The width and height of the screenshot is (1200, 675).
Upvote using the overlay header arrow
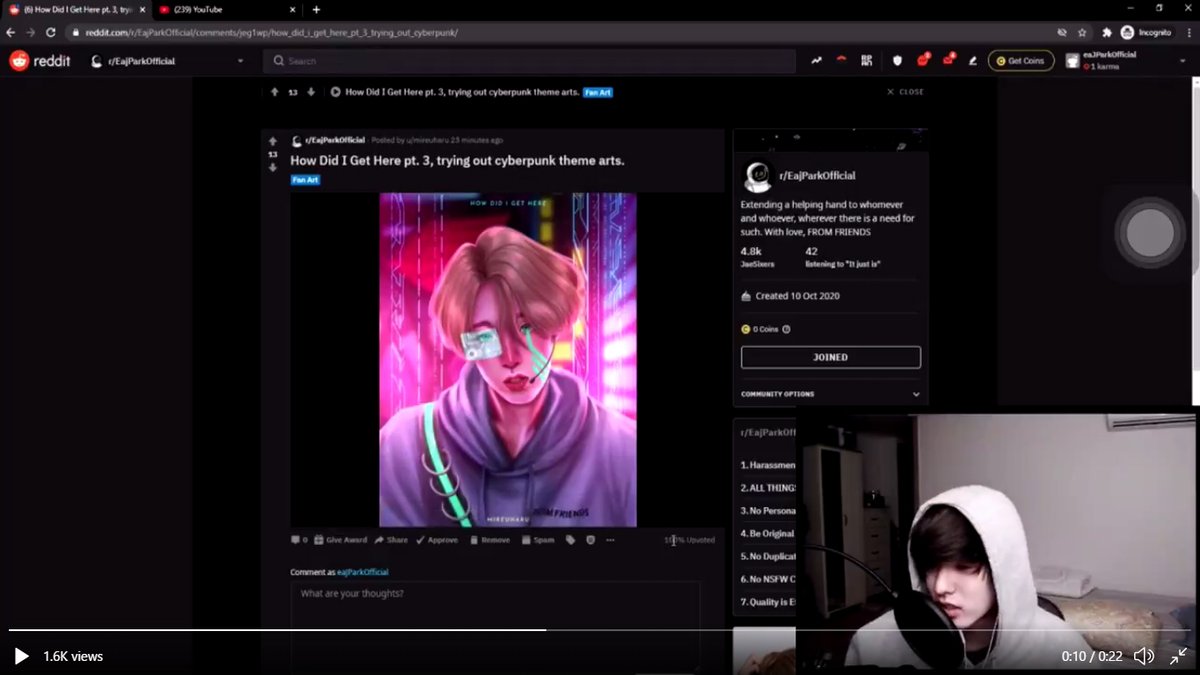tap(275, 92)
